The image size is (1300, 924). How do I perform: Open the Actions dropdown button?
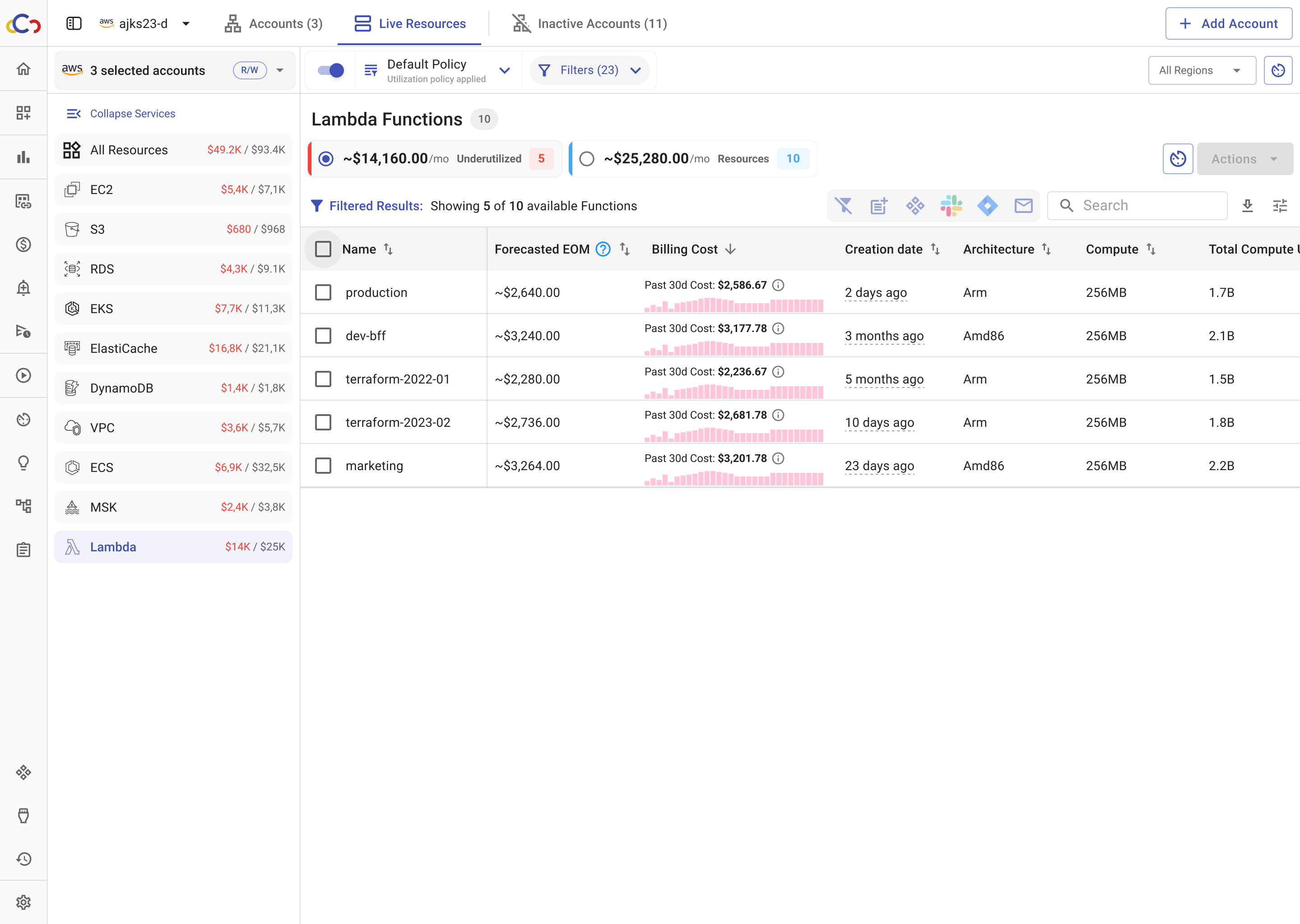pos(1245,159)
